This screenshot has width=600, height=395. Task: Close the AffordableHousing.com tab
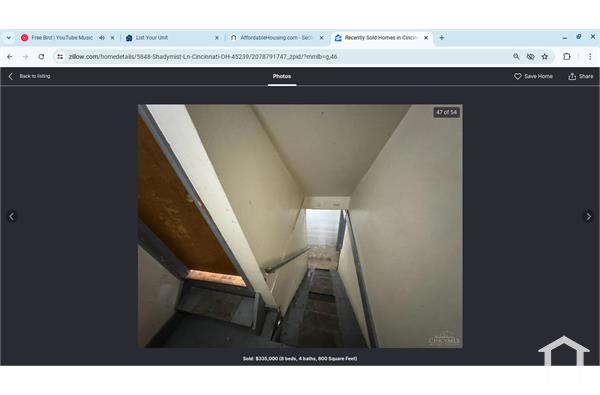321,38
